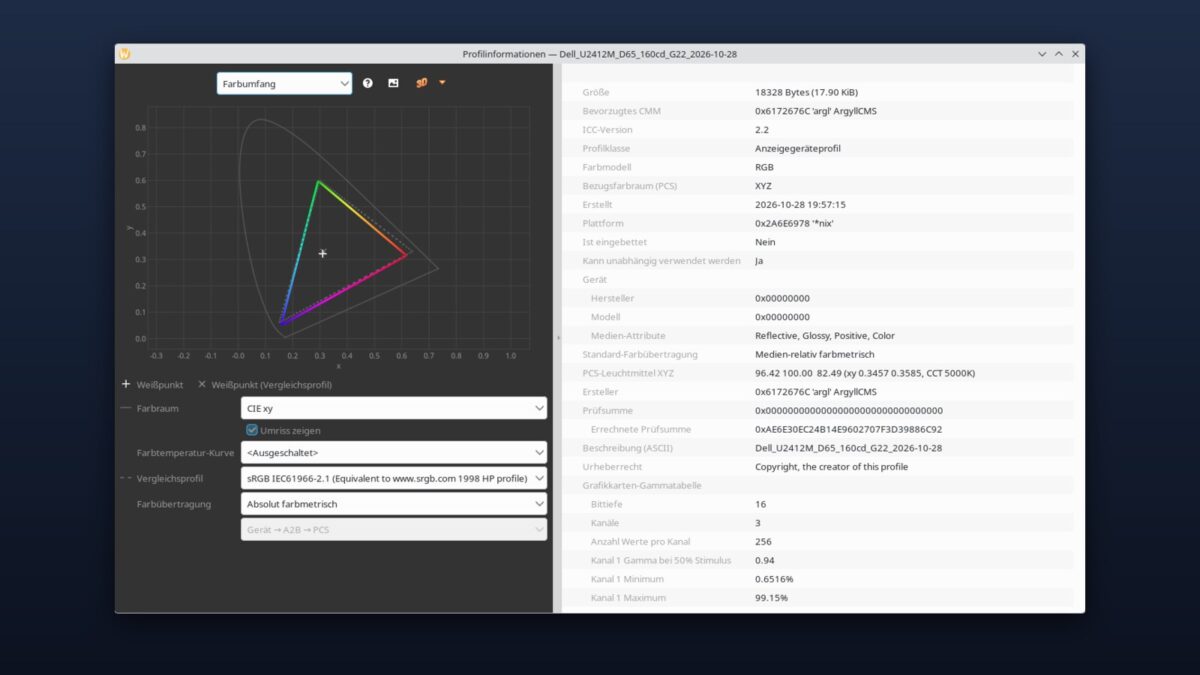This screenshot has width=1200, height=675.
Task: Open the Farbraum CIE xy dropdown
Action: point(394,408)
